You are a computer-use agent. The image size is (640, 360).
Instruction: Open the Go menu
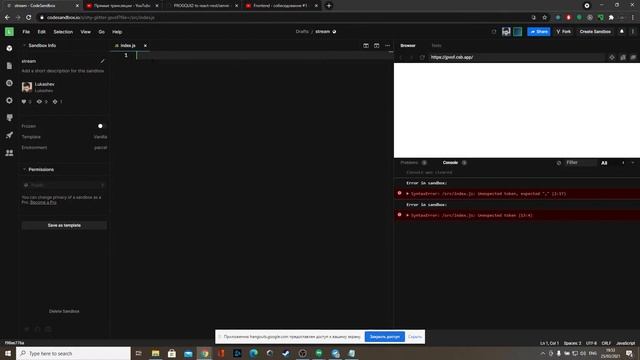[101, 32]
